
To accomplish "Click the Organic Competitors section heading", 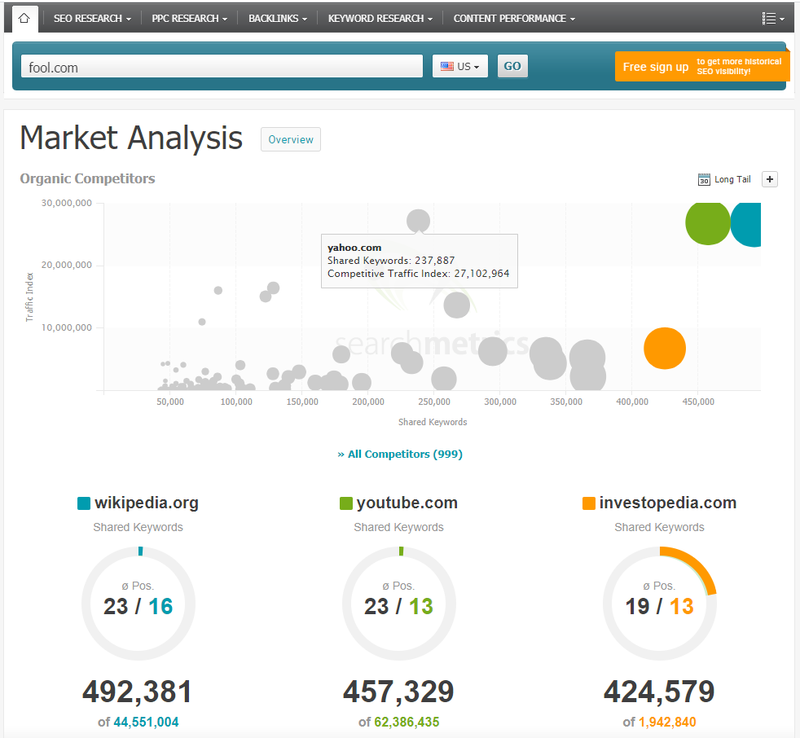I will coord(87,179).
